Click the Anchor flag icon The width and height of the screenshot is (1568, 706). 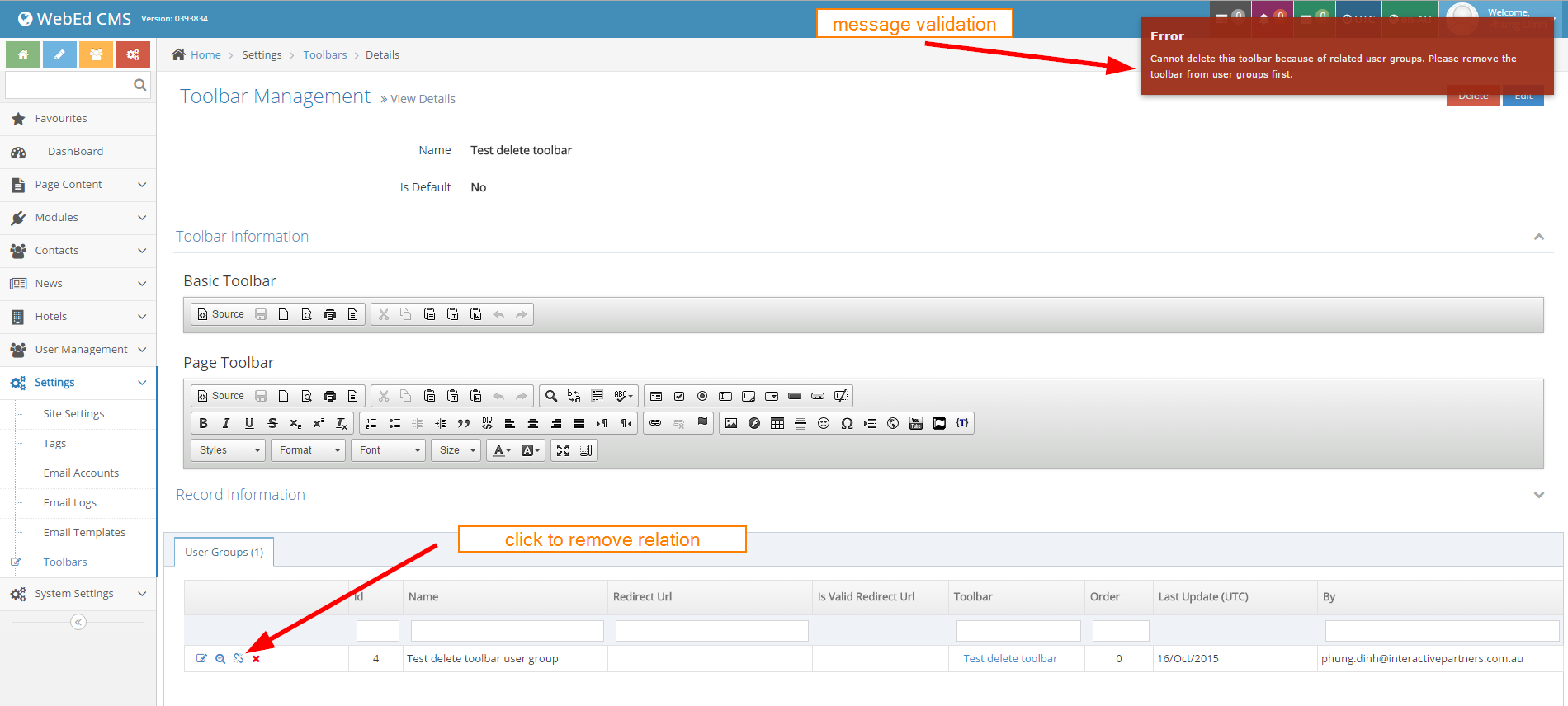[x=701, y=423]
